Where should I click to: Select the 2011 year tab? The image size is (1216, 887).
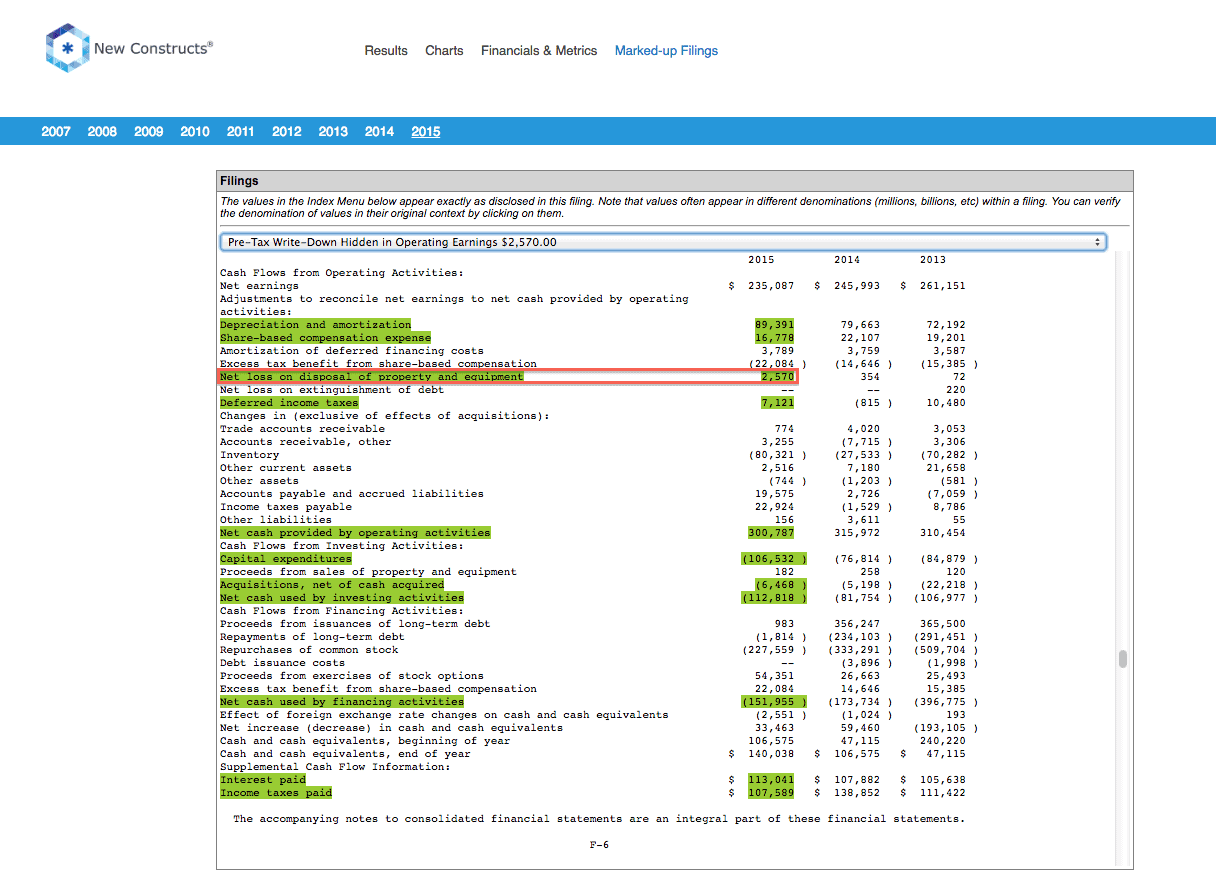click(240, 132)
